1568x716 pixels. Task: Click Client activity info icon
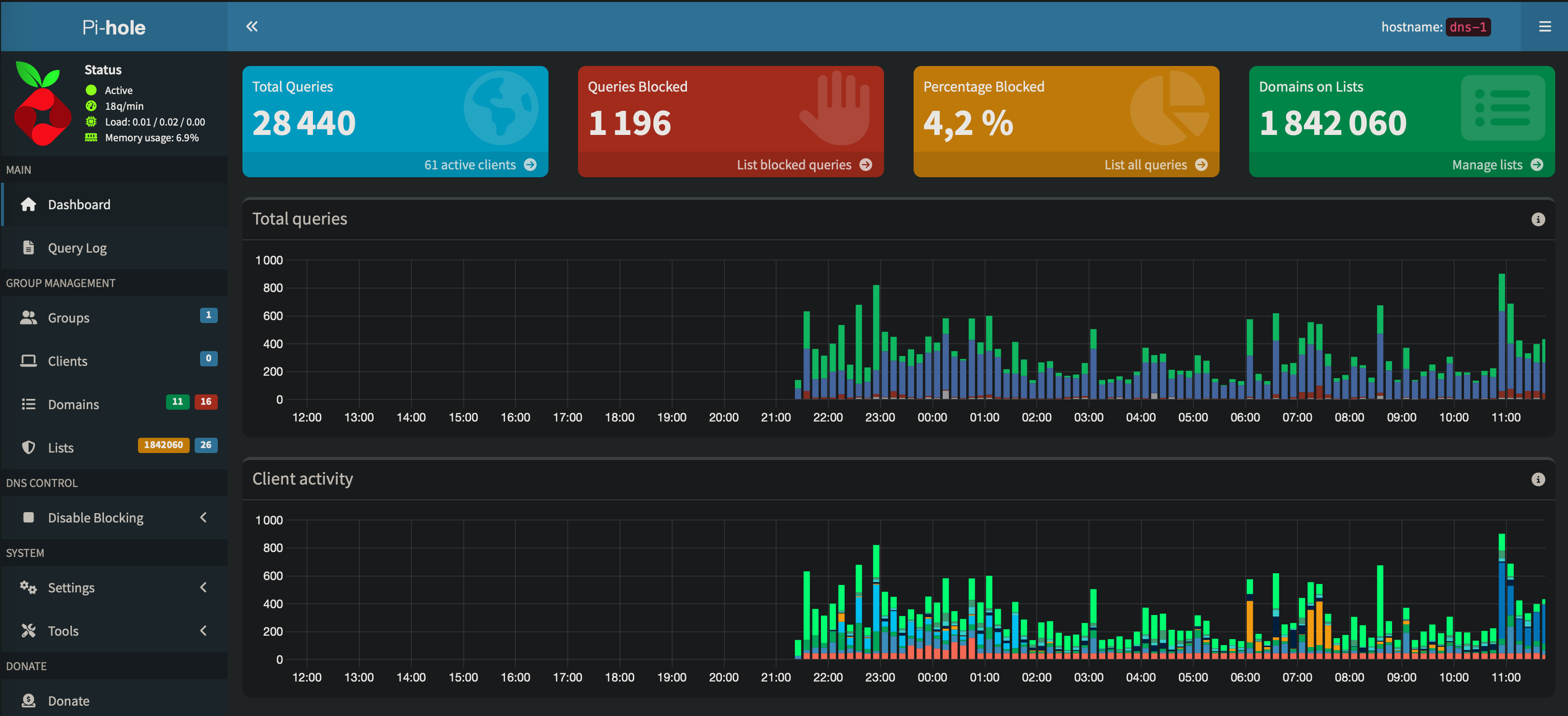[x=1537, y=479]
